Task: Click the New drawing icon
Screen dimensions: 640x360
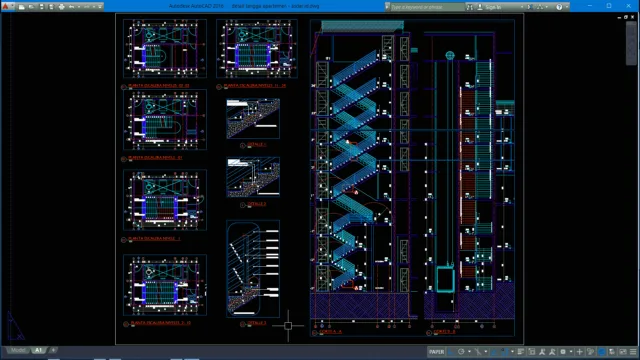Action: 22,7
